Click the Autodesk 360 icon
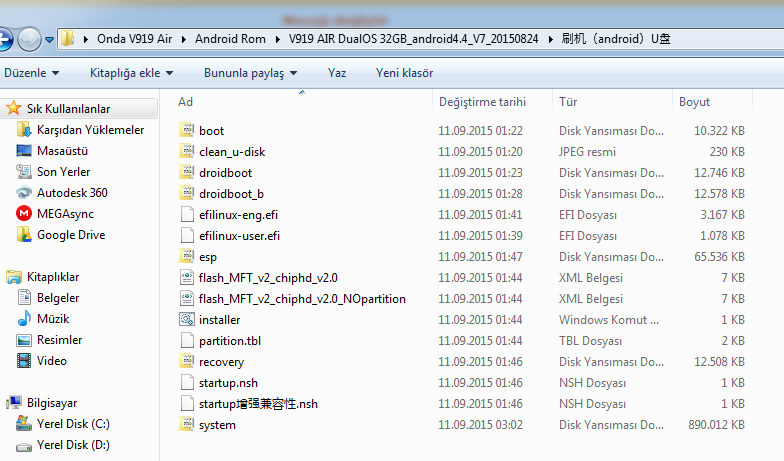The width and height of the screenshot is (784, 461). tap(24, 192)
